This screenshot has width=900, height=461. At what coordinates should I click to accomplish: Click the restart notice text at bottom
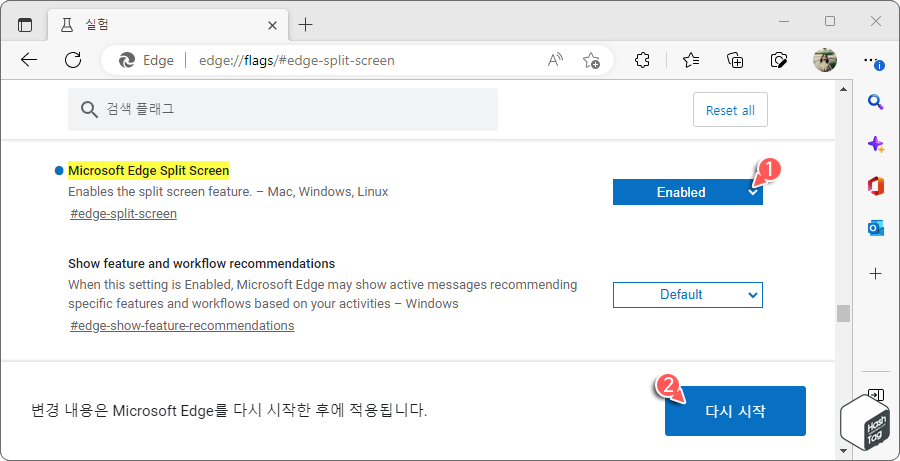[x=229, y=411]
